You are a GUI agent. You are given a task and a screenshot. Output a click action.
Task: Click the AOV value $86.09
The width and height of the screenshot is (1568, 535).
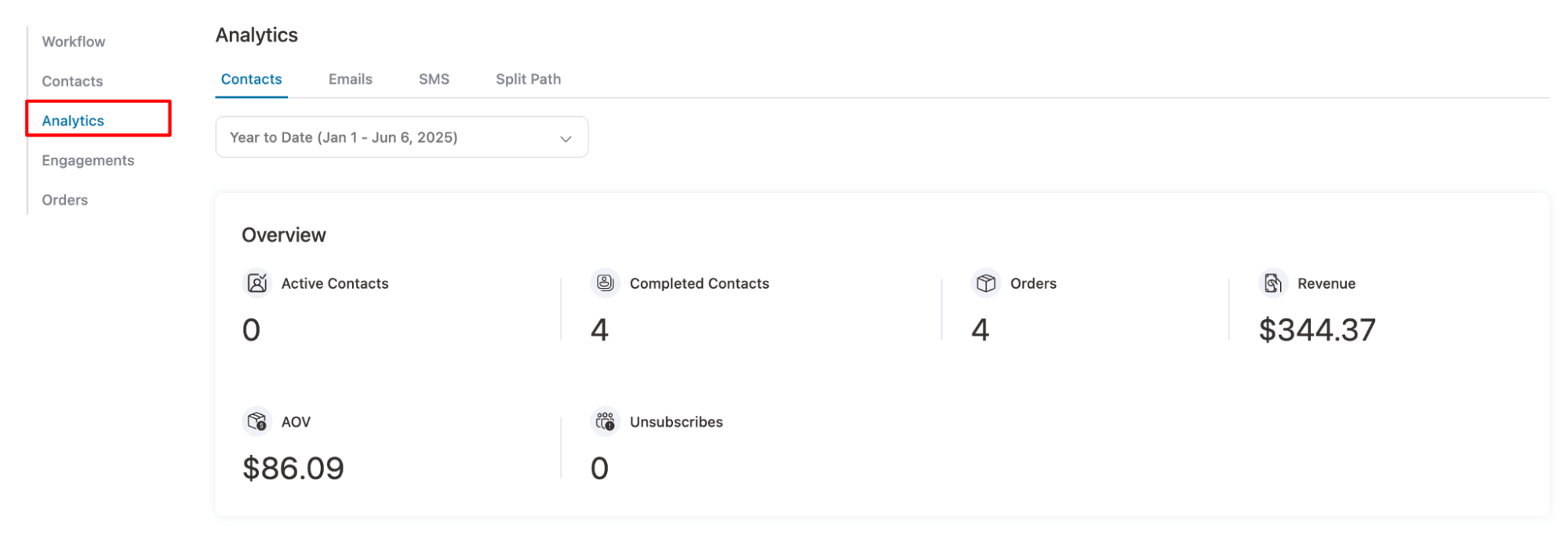click(x=293, y=468)
